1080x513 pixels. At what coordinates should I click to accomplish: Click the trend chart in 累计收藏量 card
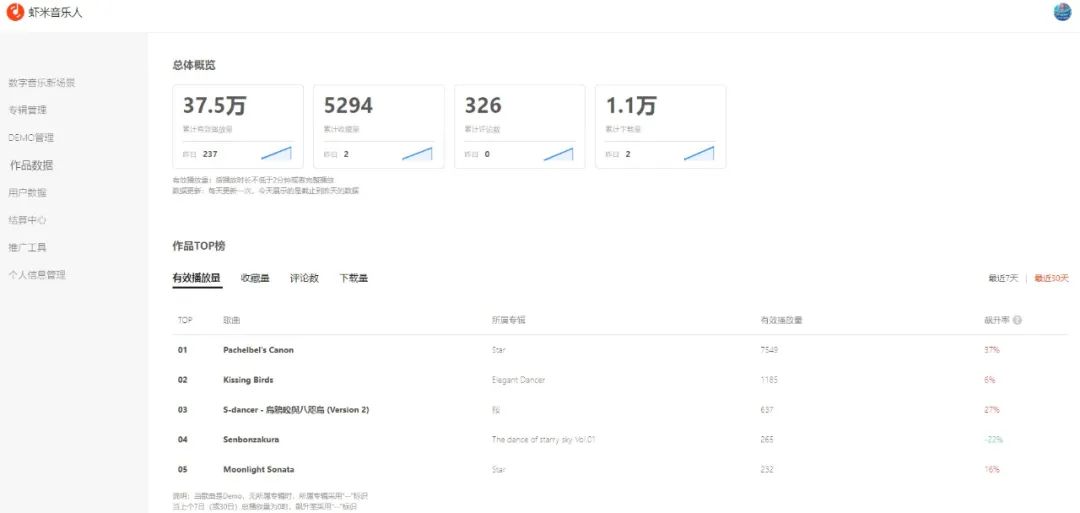pyautogui.click(x=417, y=153)
